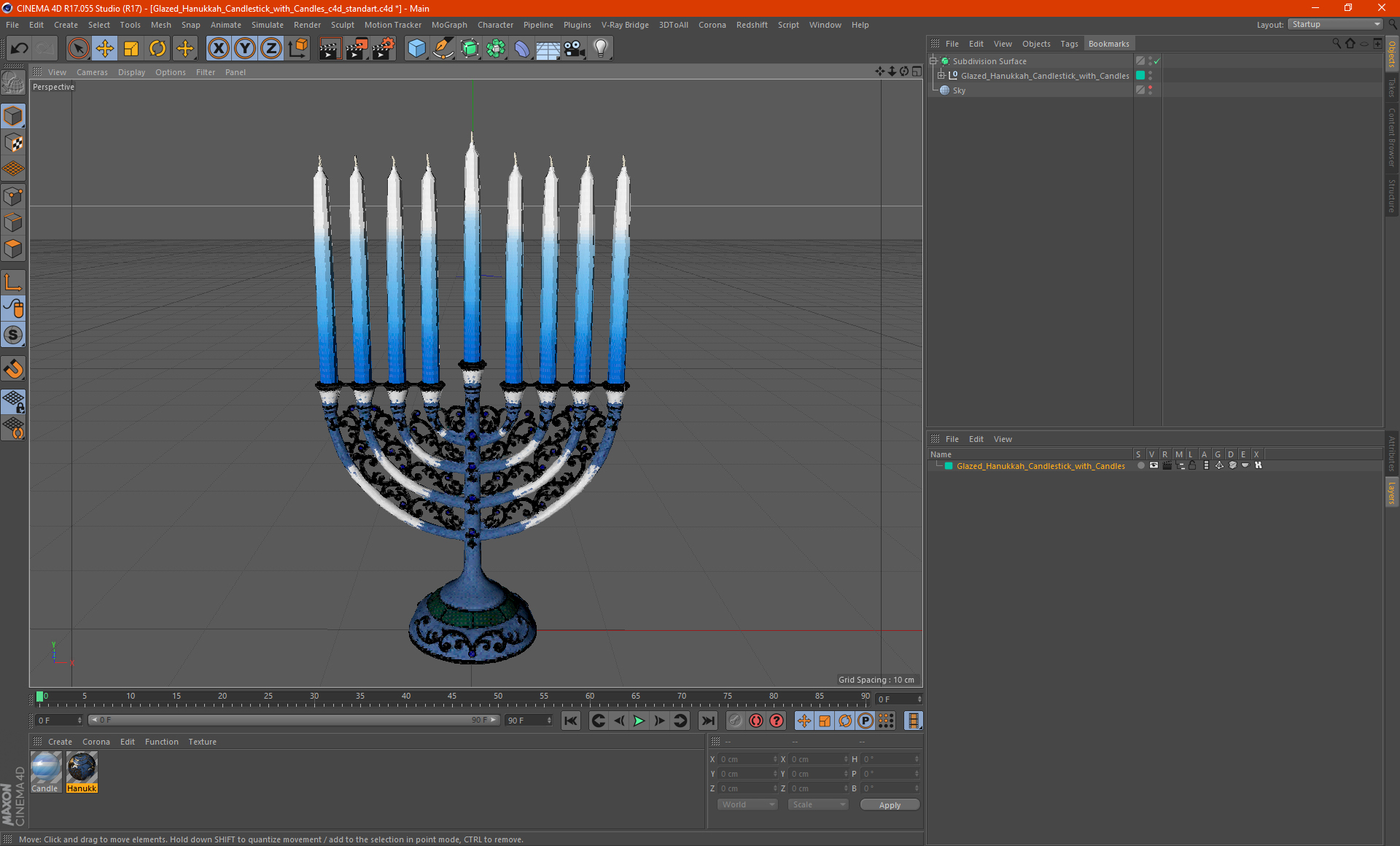Switch to Texture mode
Image resolution: width=1400 pixels, height=846 pixels.
14,143
